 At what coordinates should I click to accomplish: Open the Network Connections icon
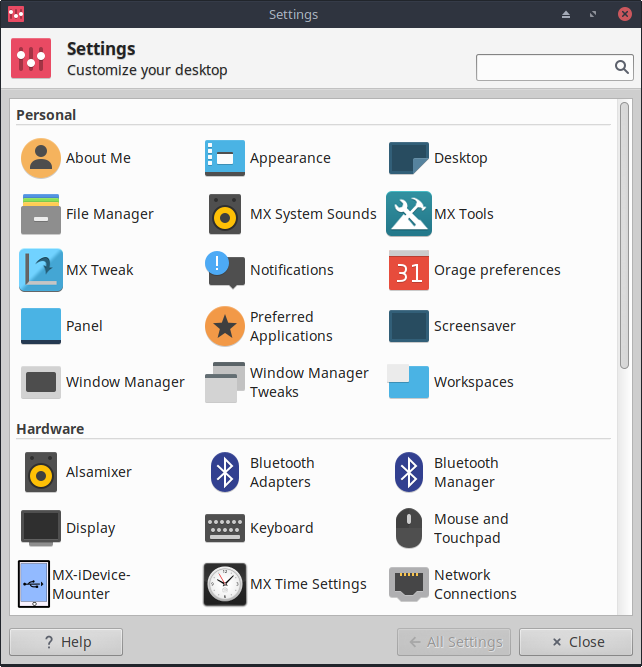(408, 584)
